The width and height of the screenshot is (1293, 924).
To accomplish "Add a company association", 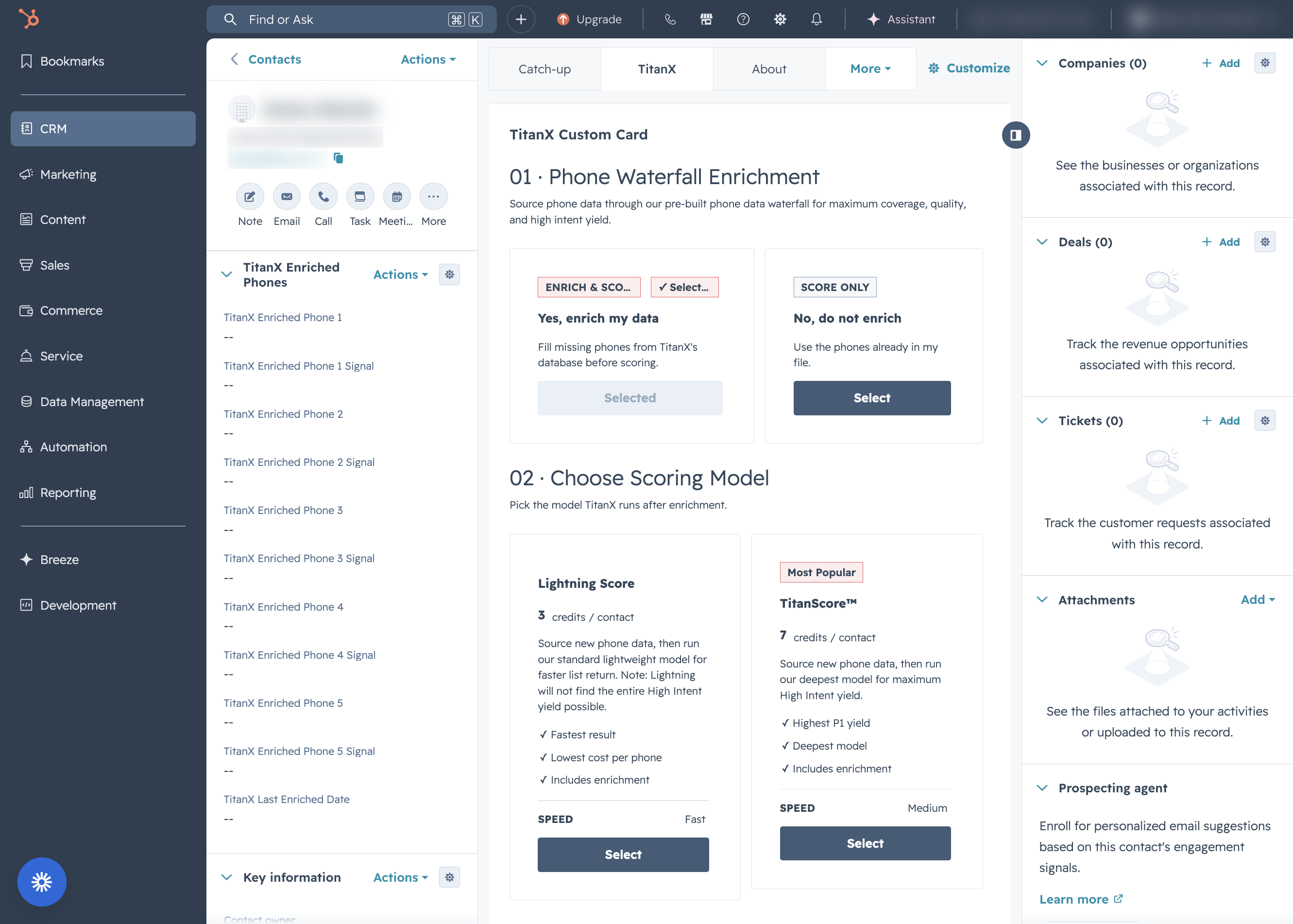I will [x=1221, y=63].
